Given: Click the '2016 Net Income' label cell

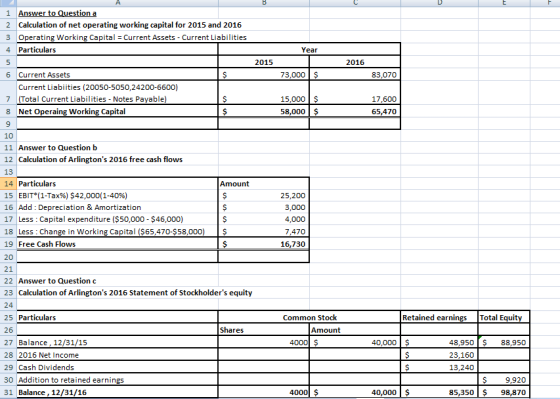Looking at the screenshot, I should tap(117, 355).
